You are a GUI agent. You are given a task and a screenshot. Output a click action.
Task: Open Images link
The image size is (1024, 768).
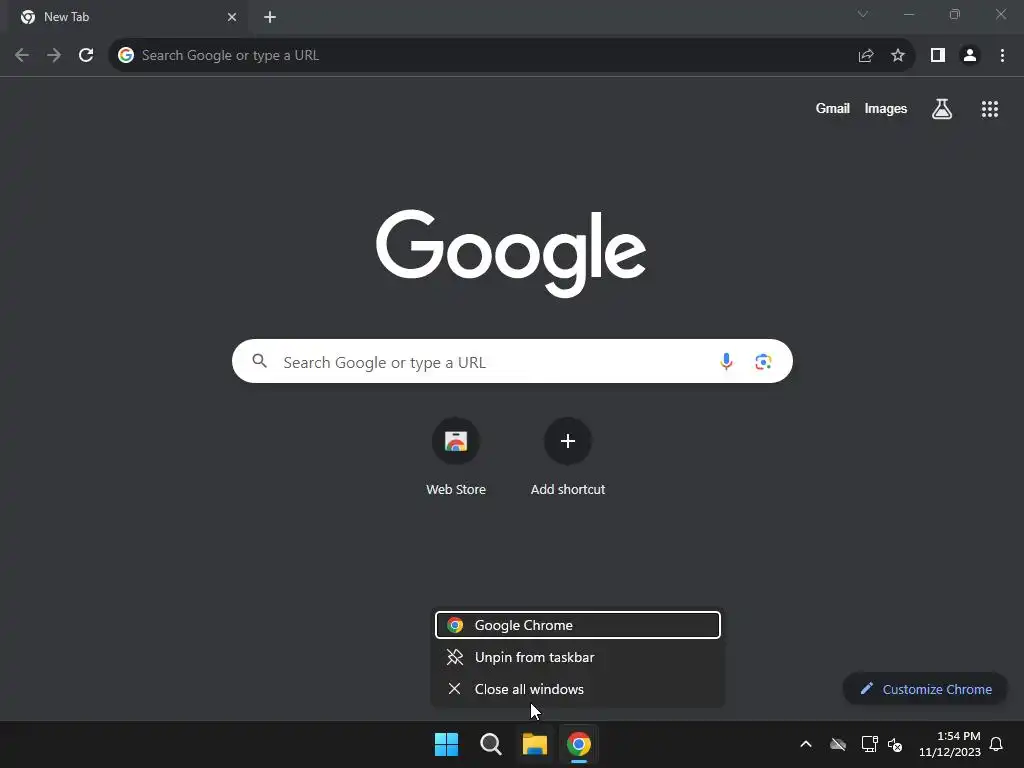886,109
